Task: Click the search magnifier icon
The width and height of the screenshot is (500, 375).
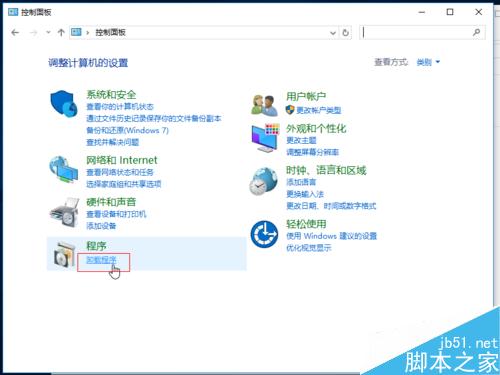Action: point(477,32)
